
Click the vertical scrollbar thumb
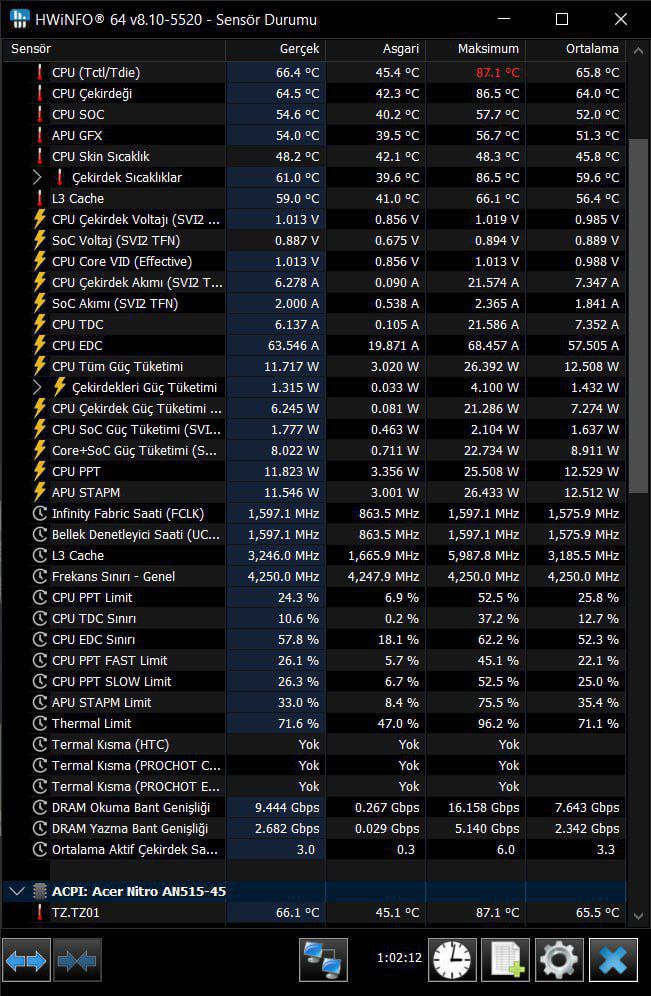pyautogui.click(x=639, y=315)
